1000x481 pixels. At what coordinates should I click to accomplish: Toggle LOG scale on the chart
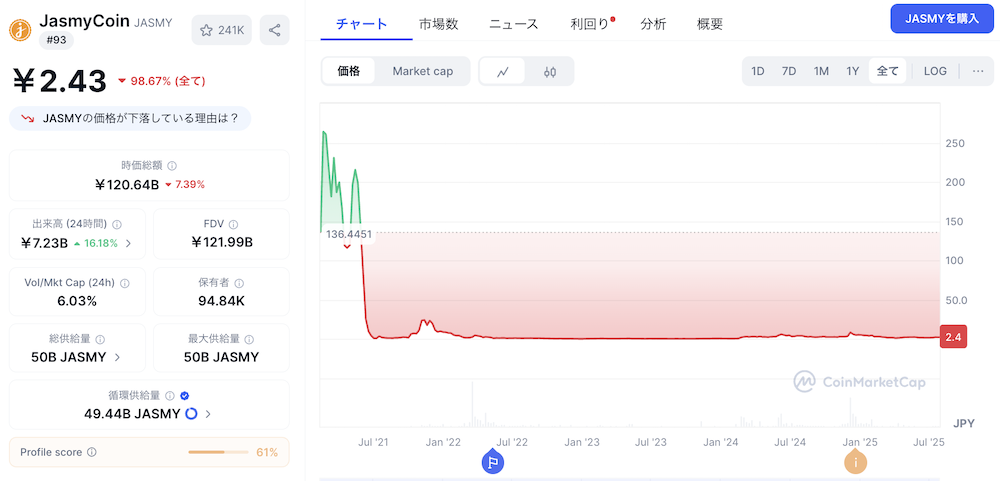click(x=935, y=71)
